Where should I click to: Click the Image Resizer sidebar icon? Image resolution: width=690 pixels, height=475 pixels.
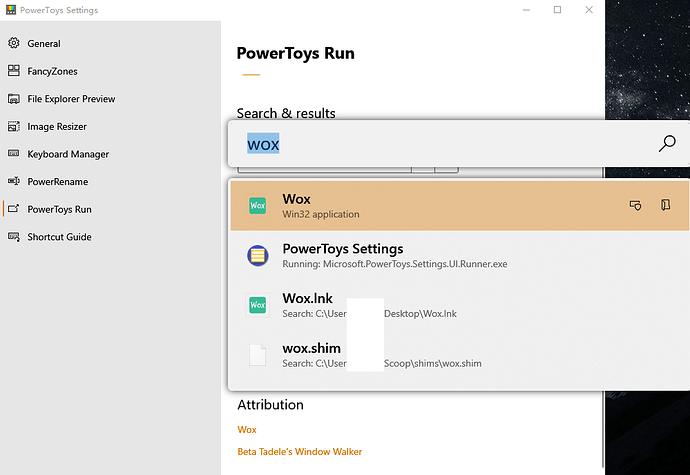pyautogui.click(x=14, y=126)
